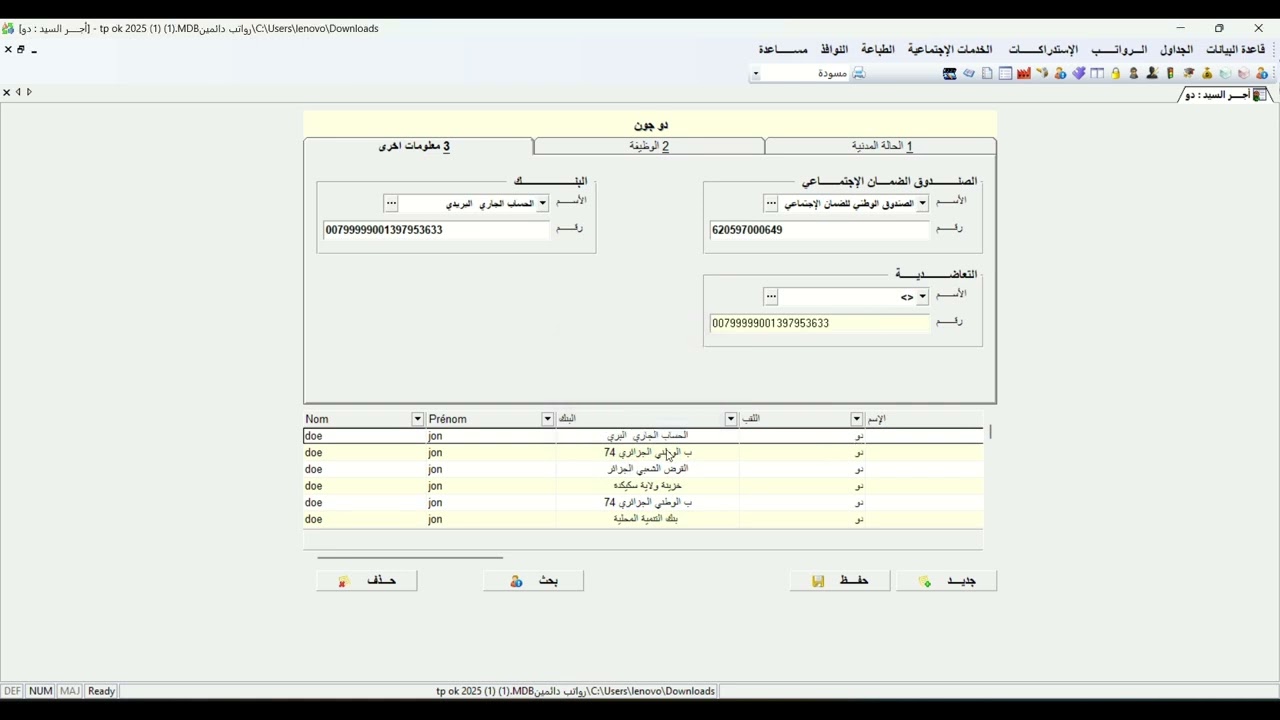Switch to tab 2 الوظيفة

(649, 146)
